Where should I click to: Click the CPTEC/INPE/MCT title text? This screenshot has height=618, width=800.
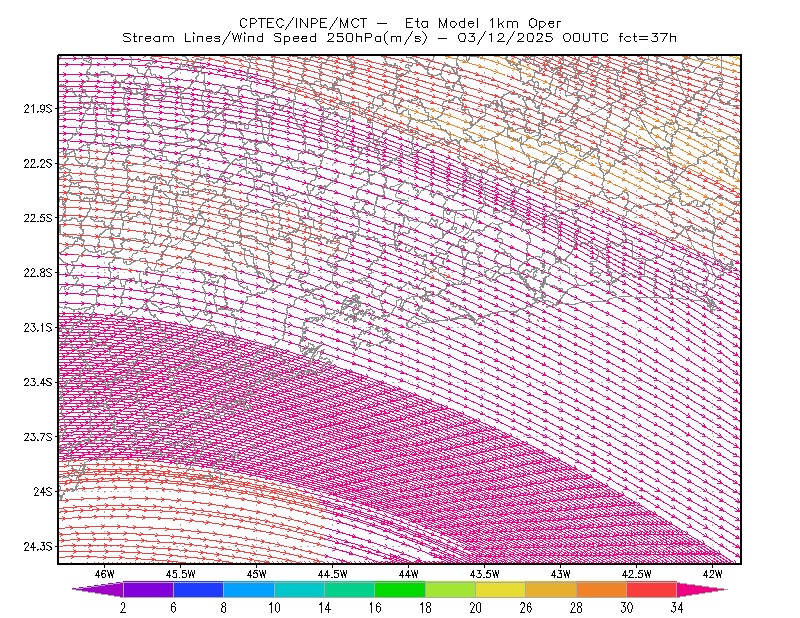click(303, 23)
